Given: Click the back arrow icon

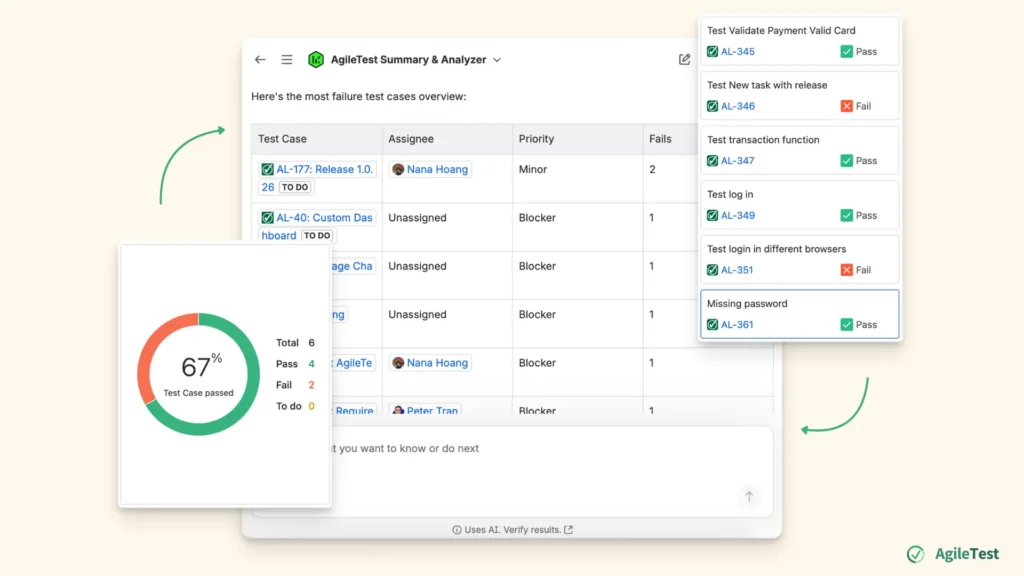Looking at the screenshot, I should coord(260,59).
